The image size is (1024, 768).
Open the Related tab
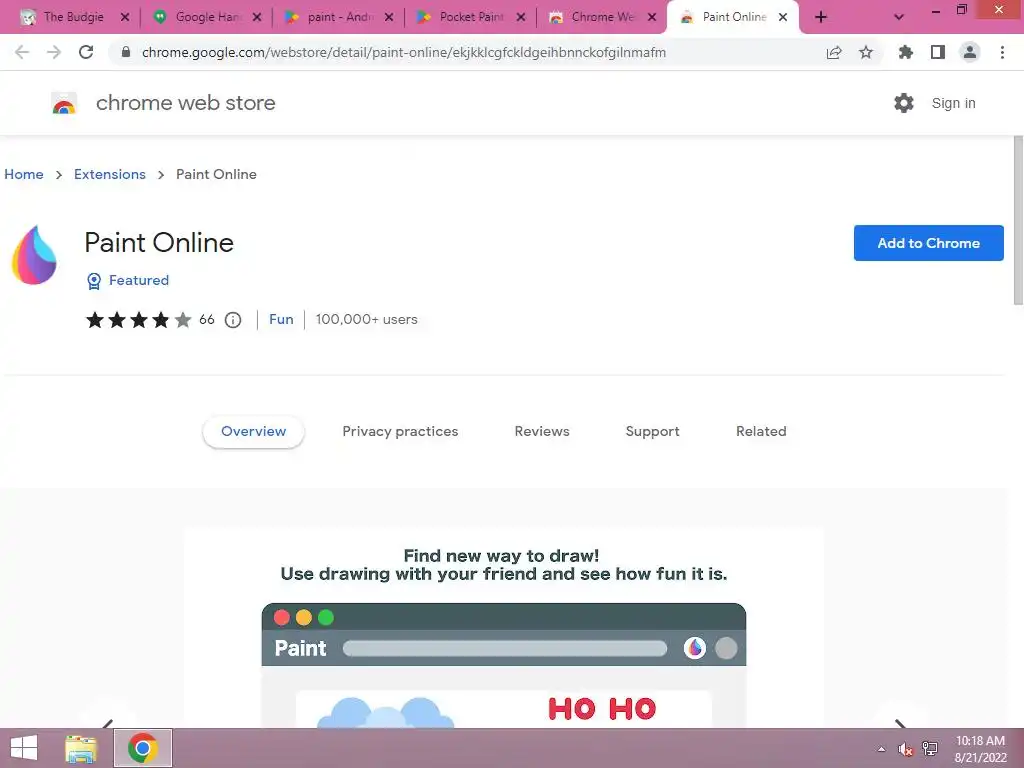tap(761, 432)
